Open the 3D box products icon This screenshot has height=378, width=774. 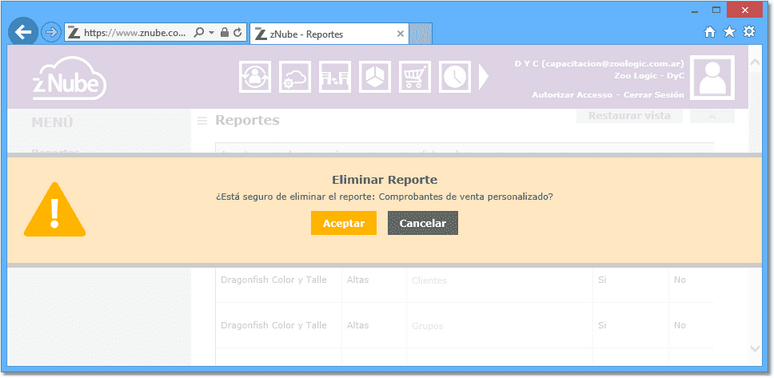(375, 77)
